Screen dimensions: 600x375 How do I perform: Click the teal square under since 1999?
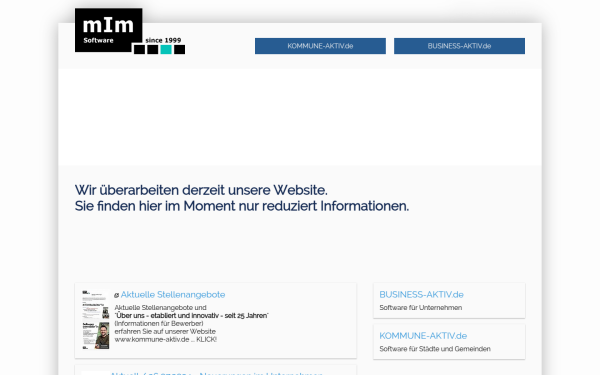point(166,49)
